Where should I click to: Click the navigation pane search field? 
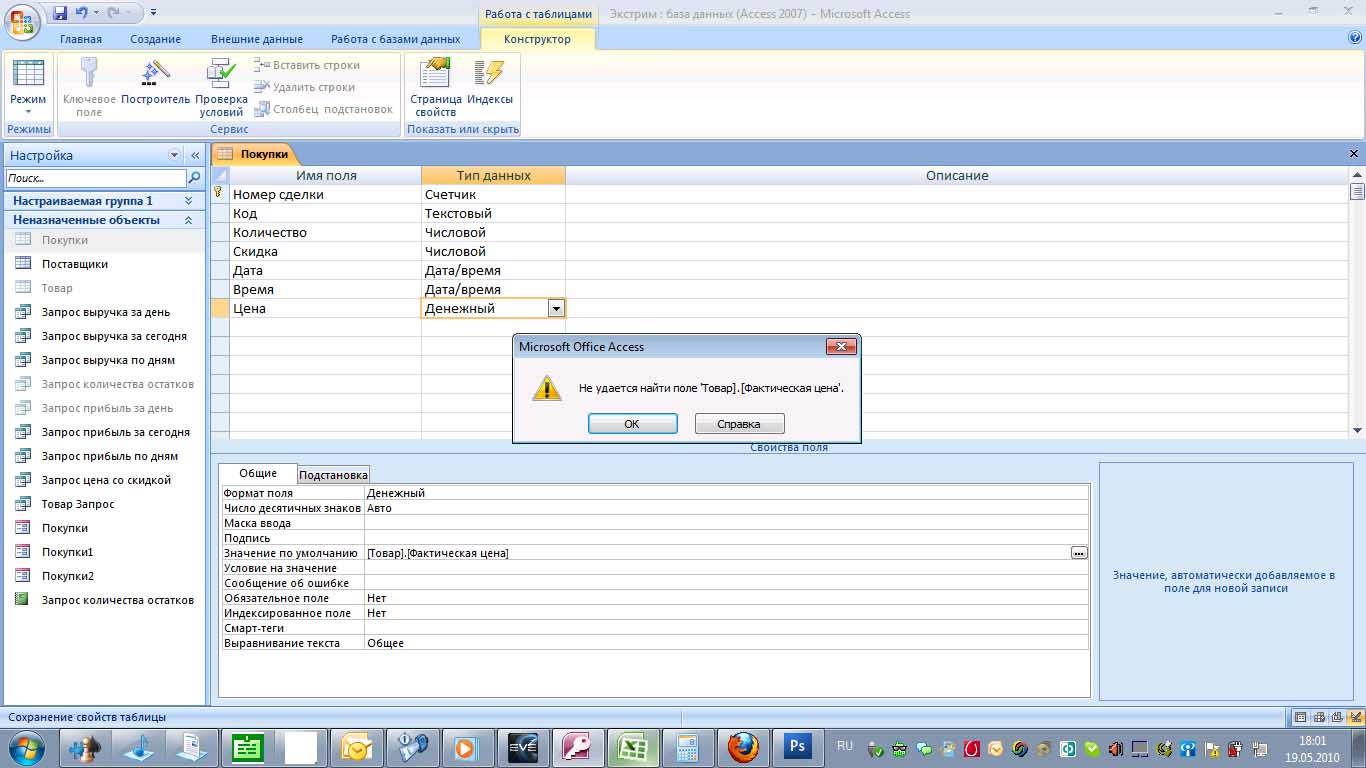click(x=97, y=178)
